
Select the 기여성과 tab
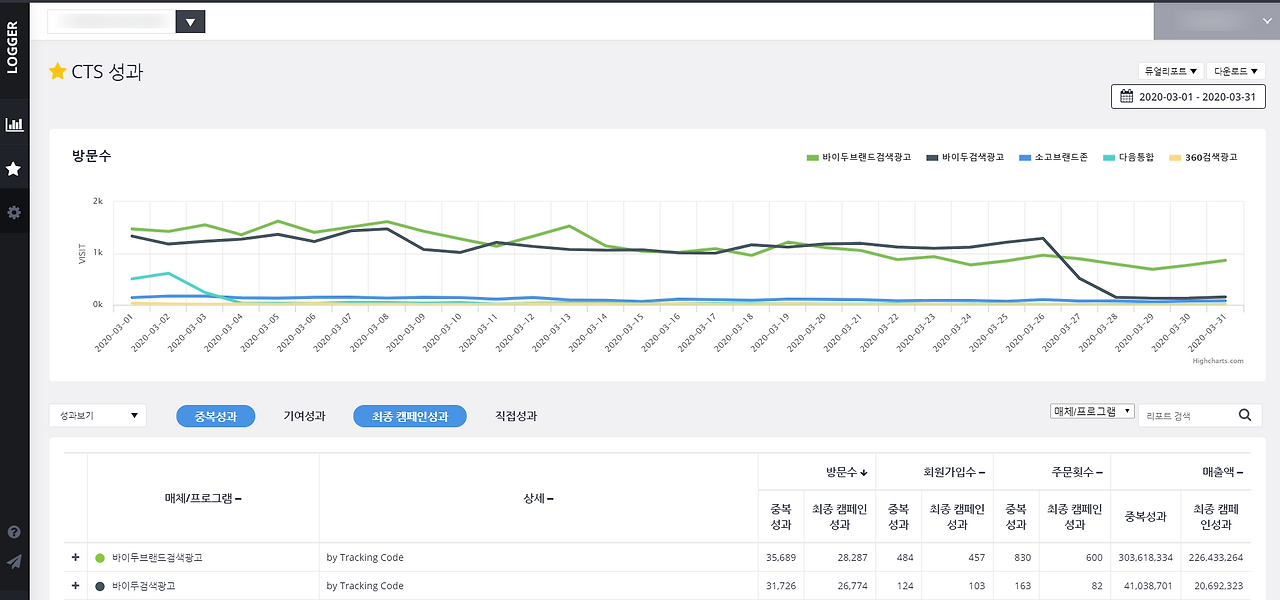point(304,416)
